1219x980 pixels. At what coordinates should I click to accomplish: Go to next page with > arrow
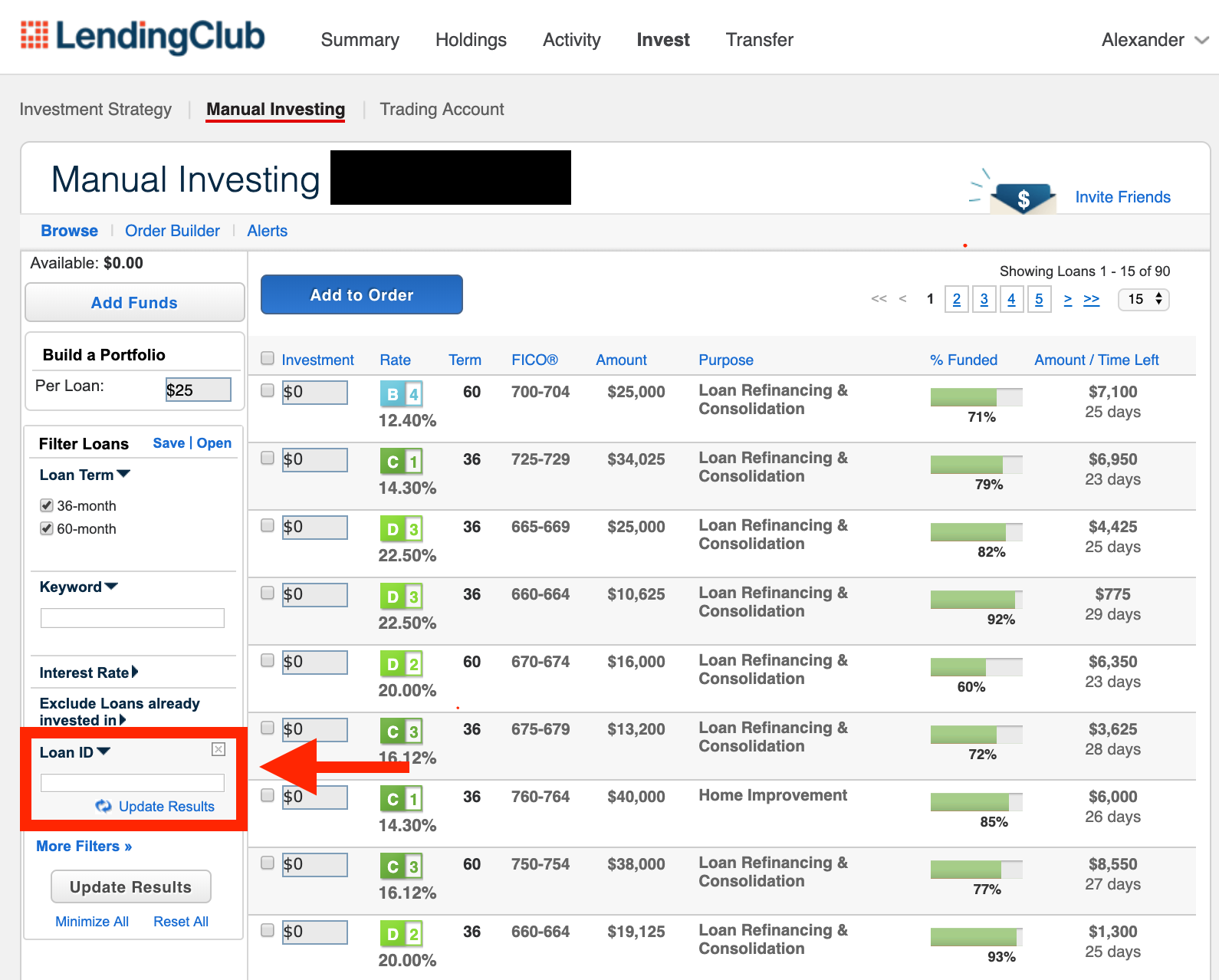(x=1068, y=299)
